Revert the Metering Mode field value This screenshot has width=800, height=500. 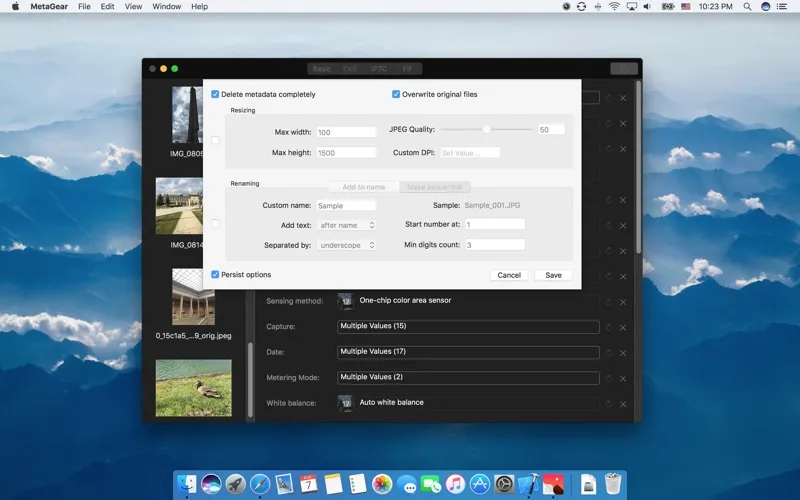608,378
